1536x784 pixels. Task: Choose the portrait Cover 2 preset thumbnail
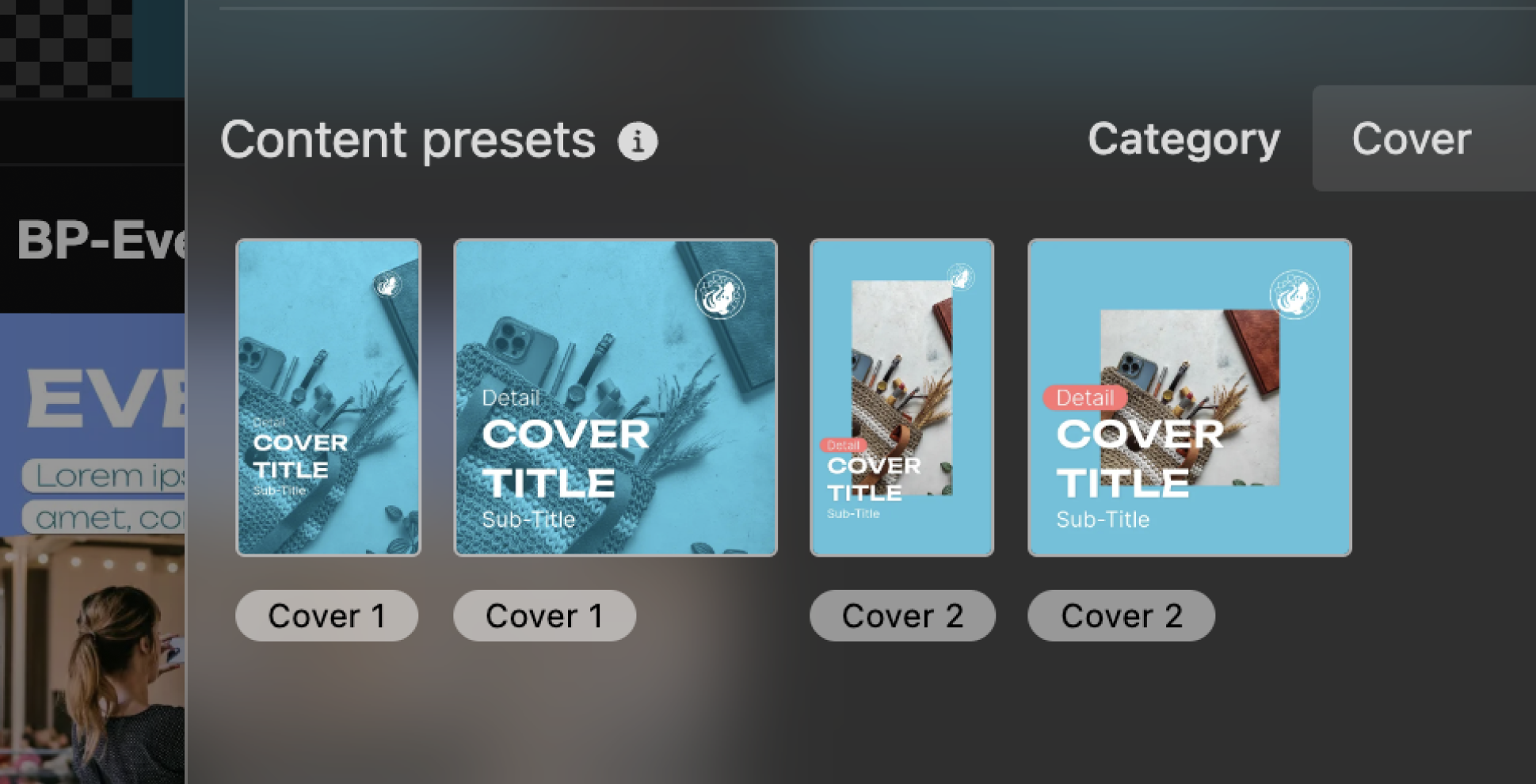coord(901,398)
